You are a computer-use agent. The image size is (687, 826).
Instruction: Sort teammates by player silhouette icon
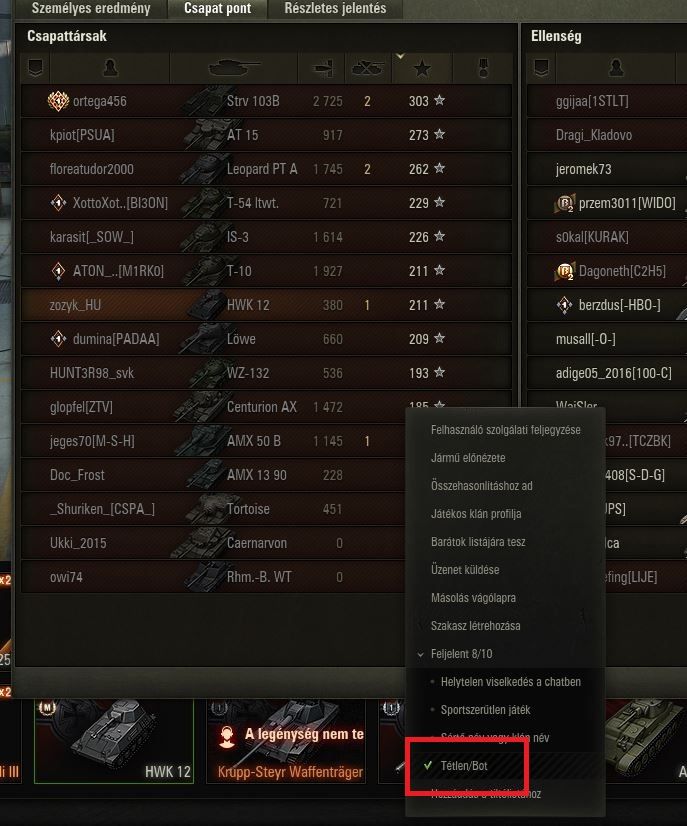[x=110, y=67]
